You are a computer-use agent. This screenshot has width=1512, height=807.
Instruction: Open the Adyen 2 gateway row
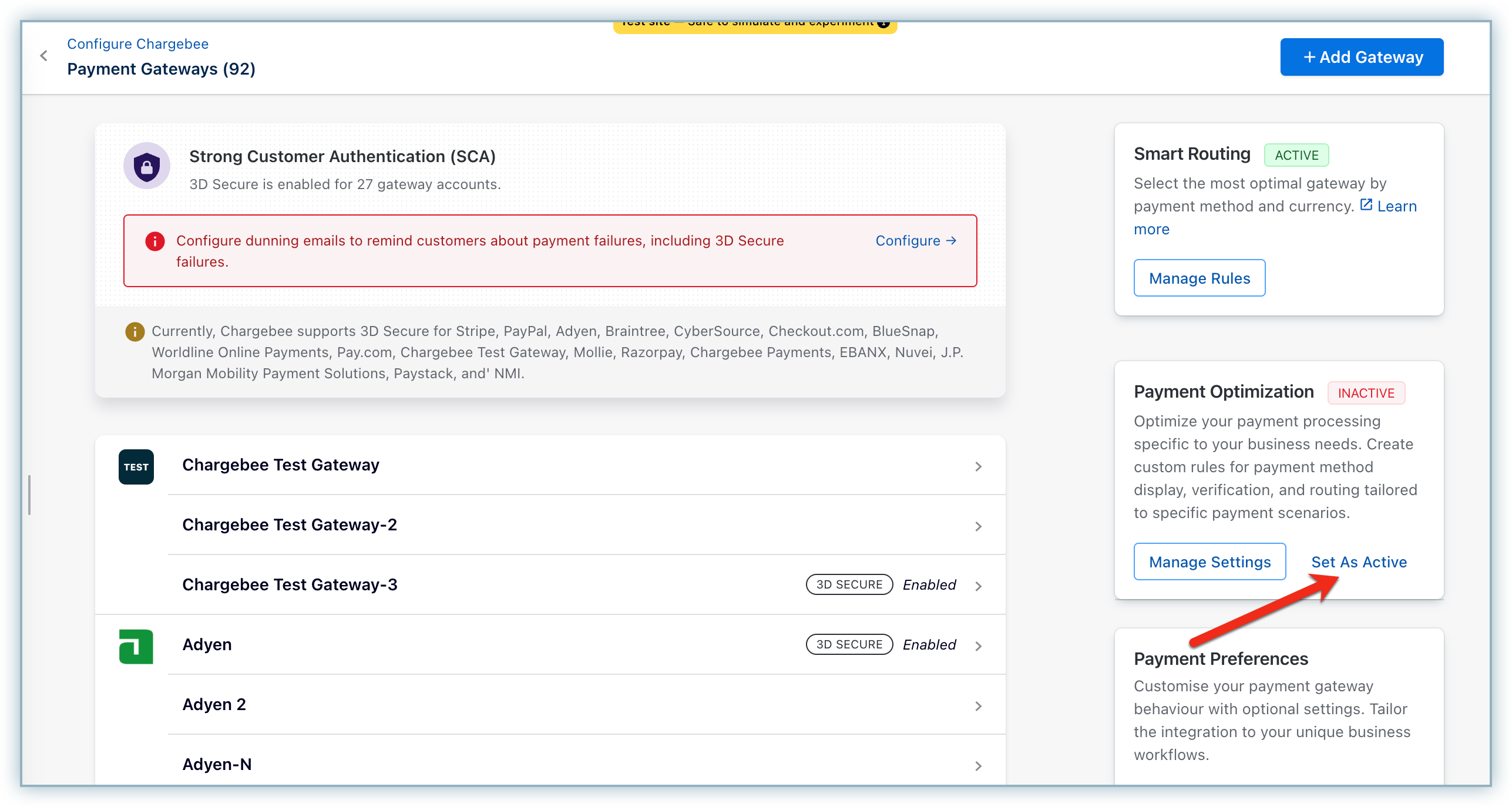click(x=586, y=705)
